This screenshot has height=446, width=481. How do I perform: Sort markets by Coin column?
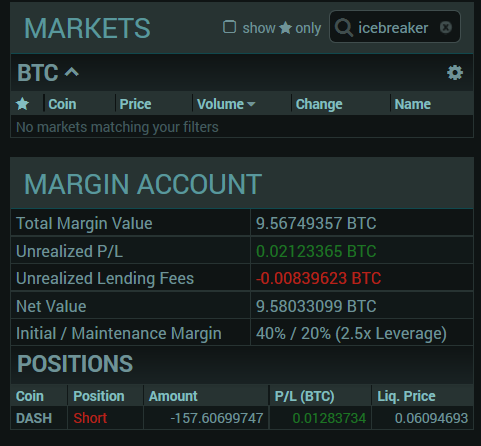tap(62, 104)
